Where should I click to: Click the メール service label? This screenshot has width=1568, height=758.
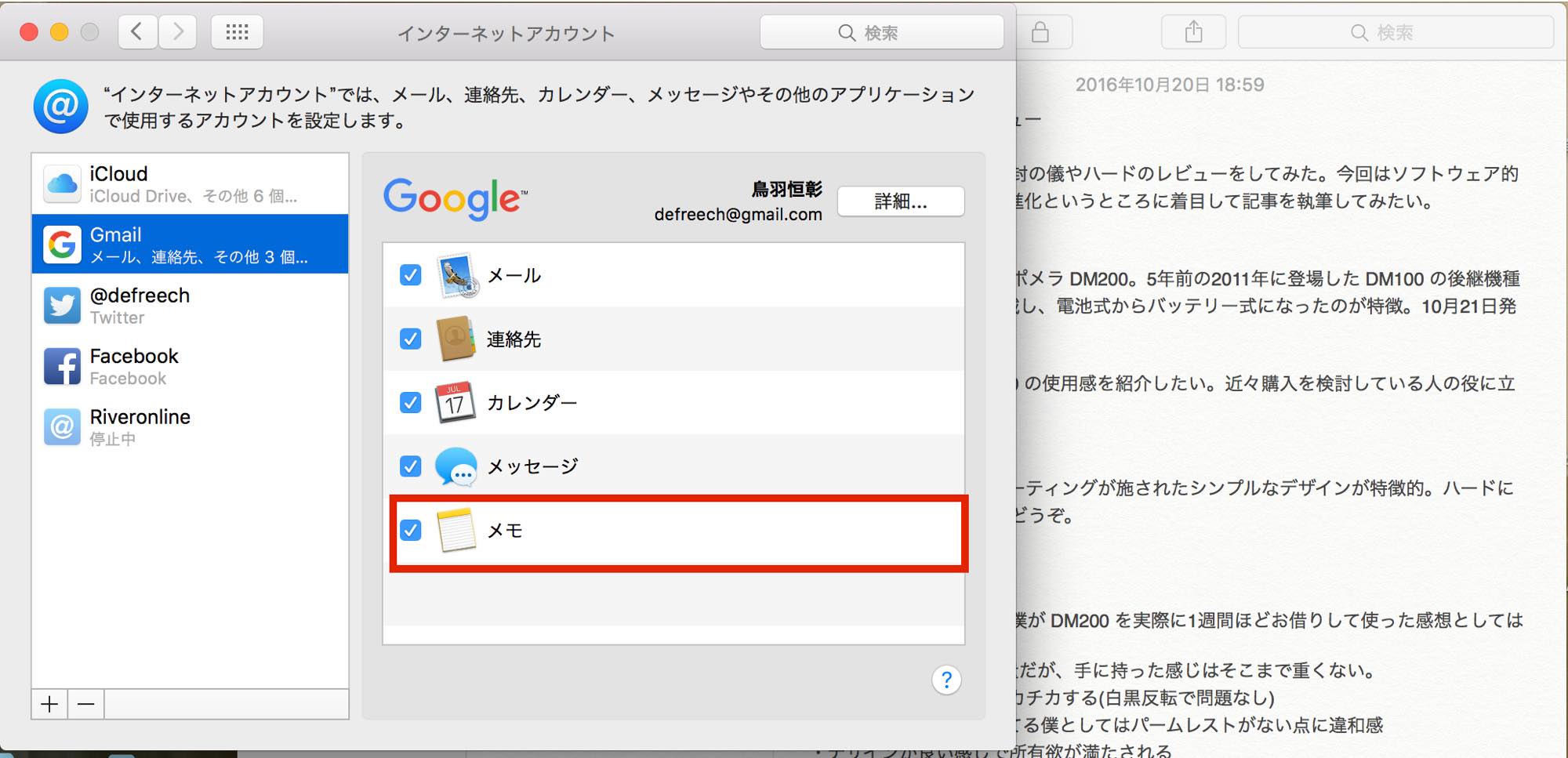click(x=514, y=275)
